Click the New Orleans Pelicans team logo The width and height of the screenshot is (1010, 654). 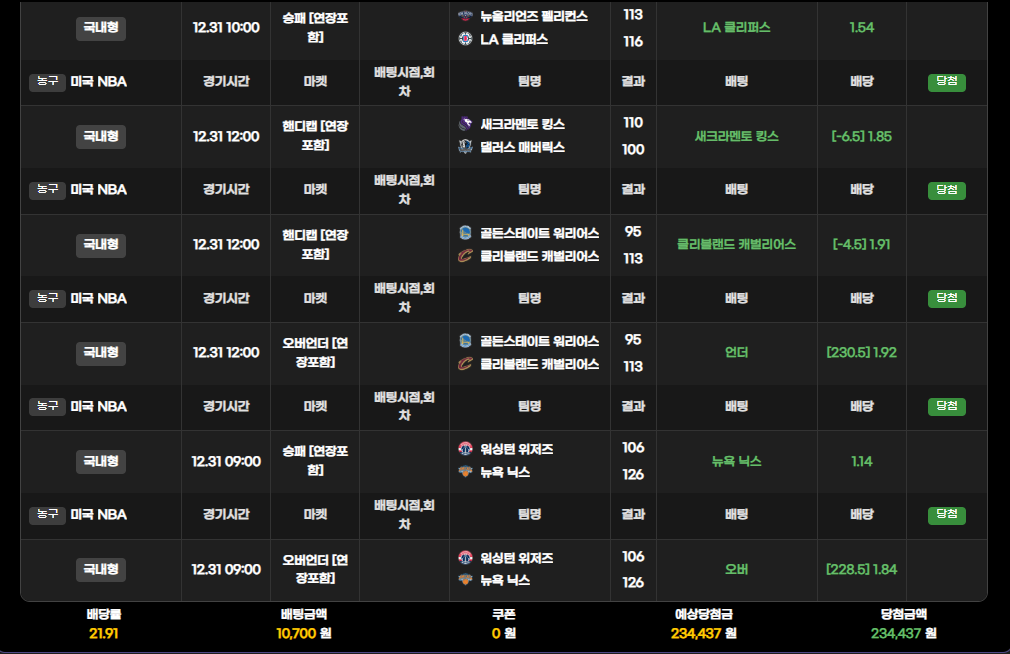coord(465,16)
